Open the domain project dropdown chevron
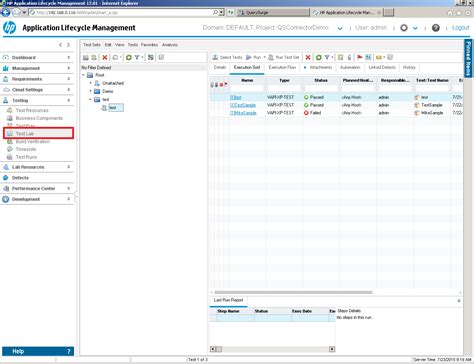The width and height of the screenshot is (474, 364). 340,28
